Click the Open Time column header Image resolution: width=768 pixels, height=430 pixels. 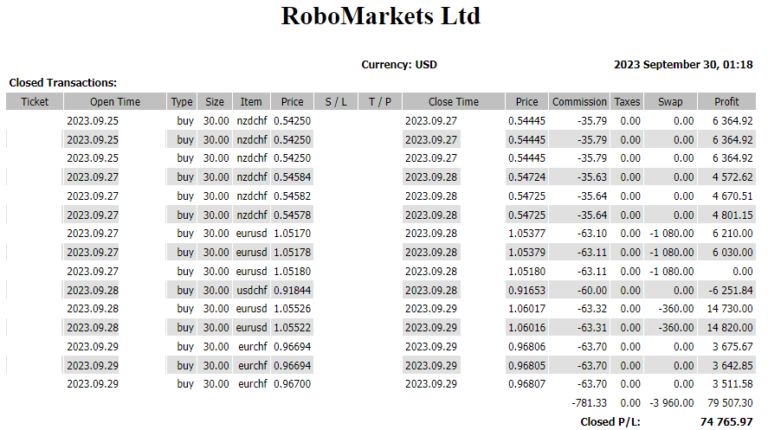(115, 102)
